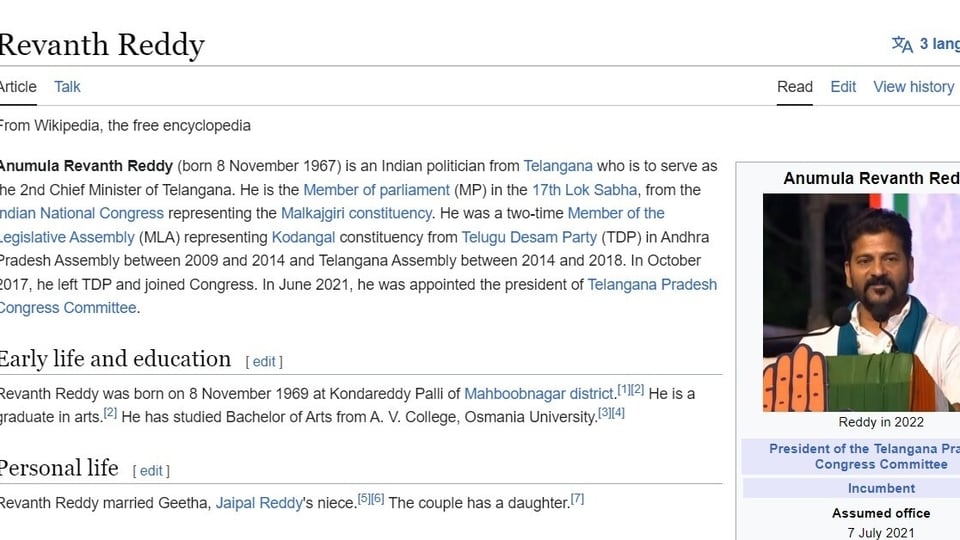
Task: Click the Telugu Desam Party link
Action: click(x=529, y=237)
